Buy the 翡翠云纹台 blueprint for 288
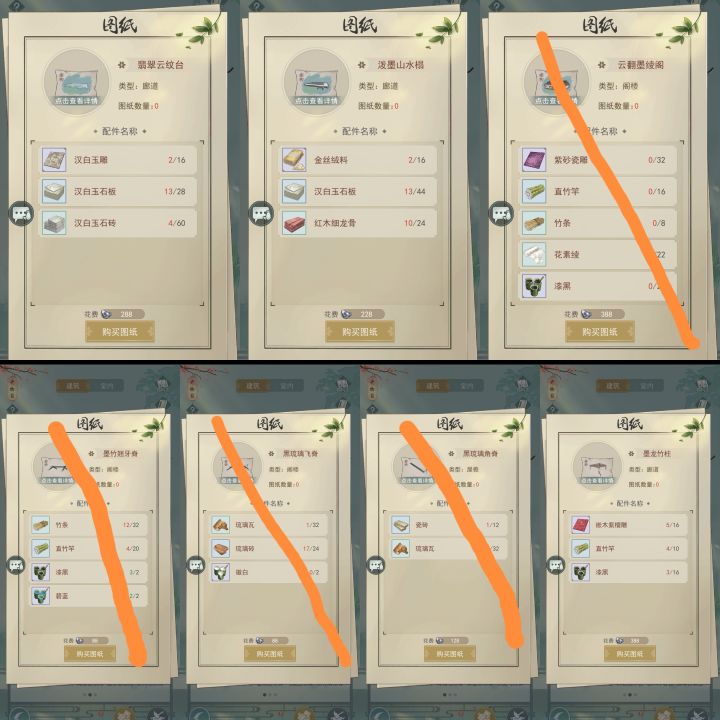720x720 pixels. pyautogui.click(x=120, y=332)
